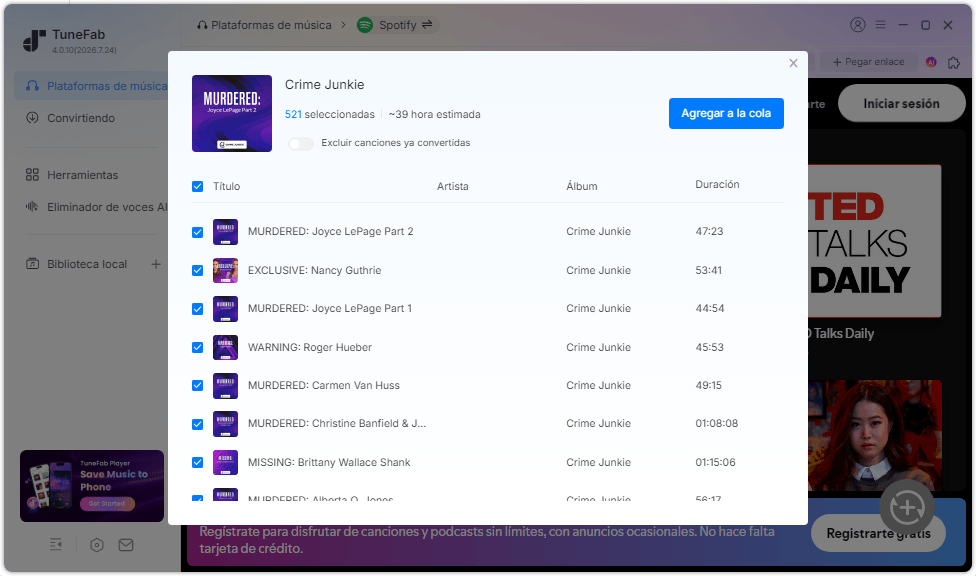Image resolution: width=976 pixels, height=576 pixels.
Task: Click Iniciar sesión button
Action: (x=901, y=103)
